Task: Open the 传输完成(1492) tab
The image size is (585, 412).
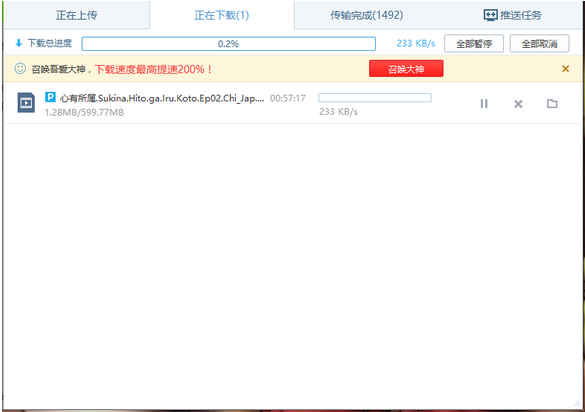Action: coord(366,15)
